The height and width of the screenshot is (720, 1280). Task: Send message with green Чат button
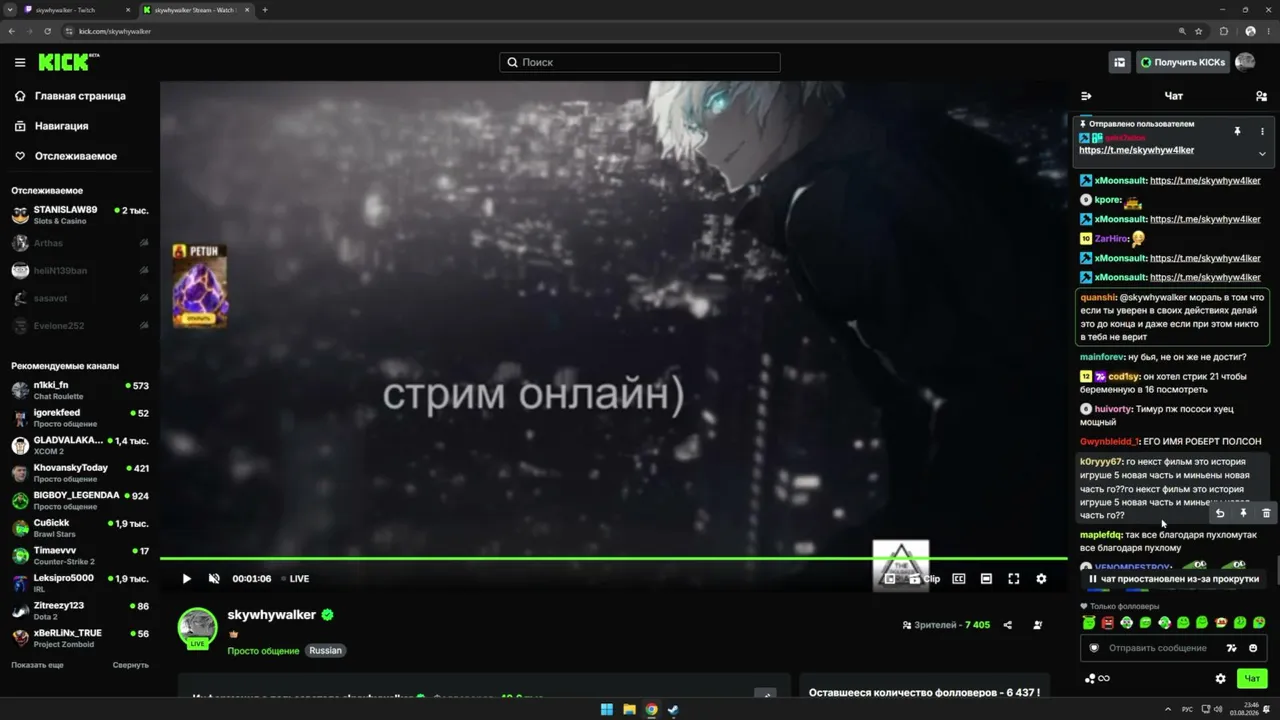pos(1252,678)
